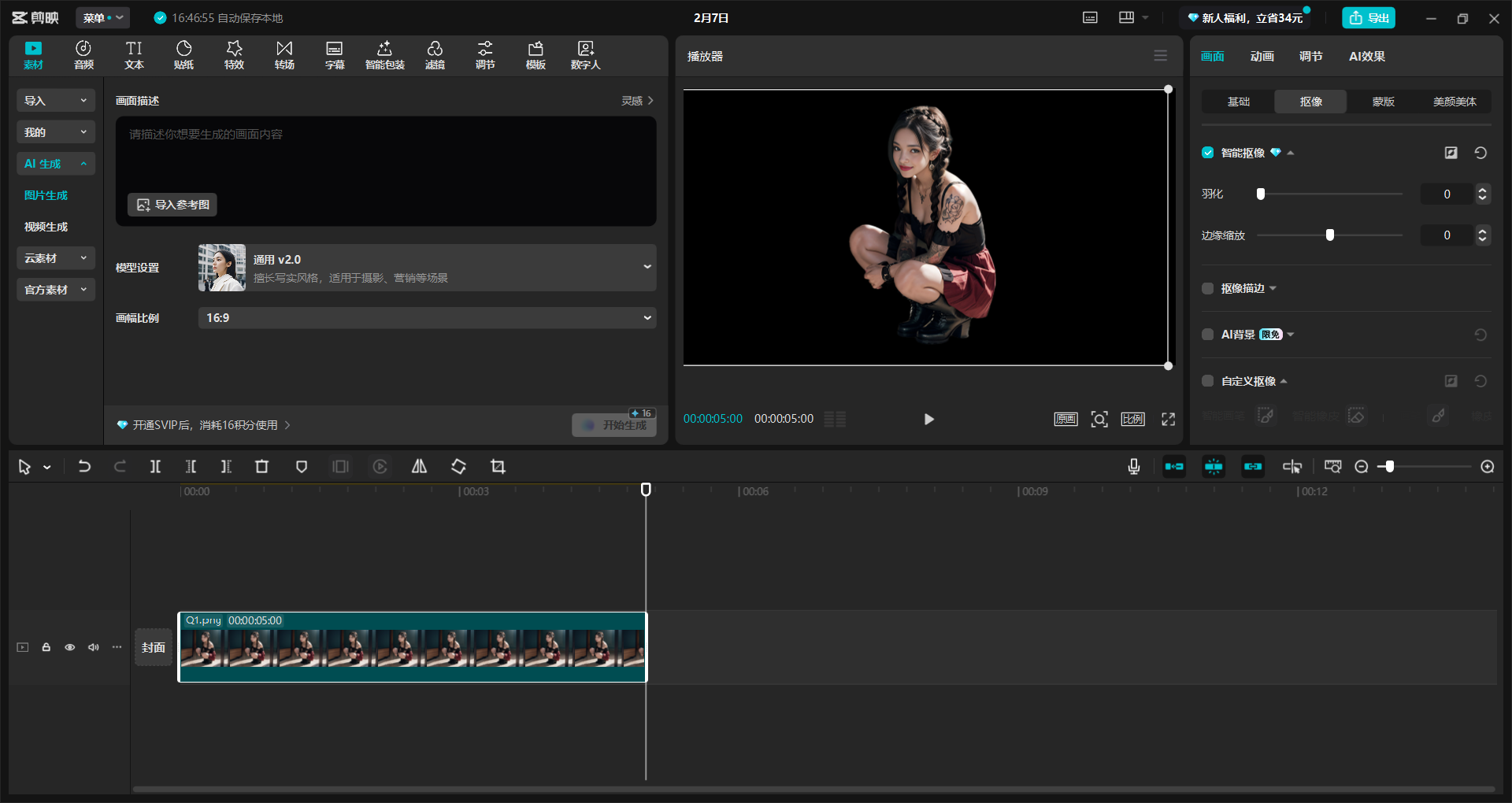Open the 模型设置 model dropdown
This screenshot has width=1512, height=803.
click(x=427, y=268)
